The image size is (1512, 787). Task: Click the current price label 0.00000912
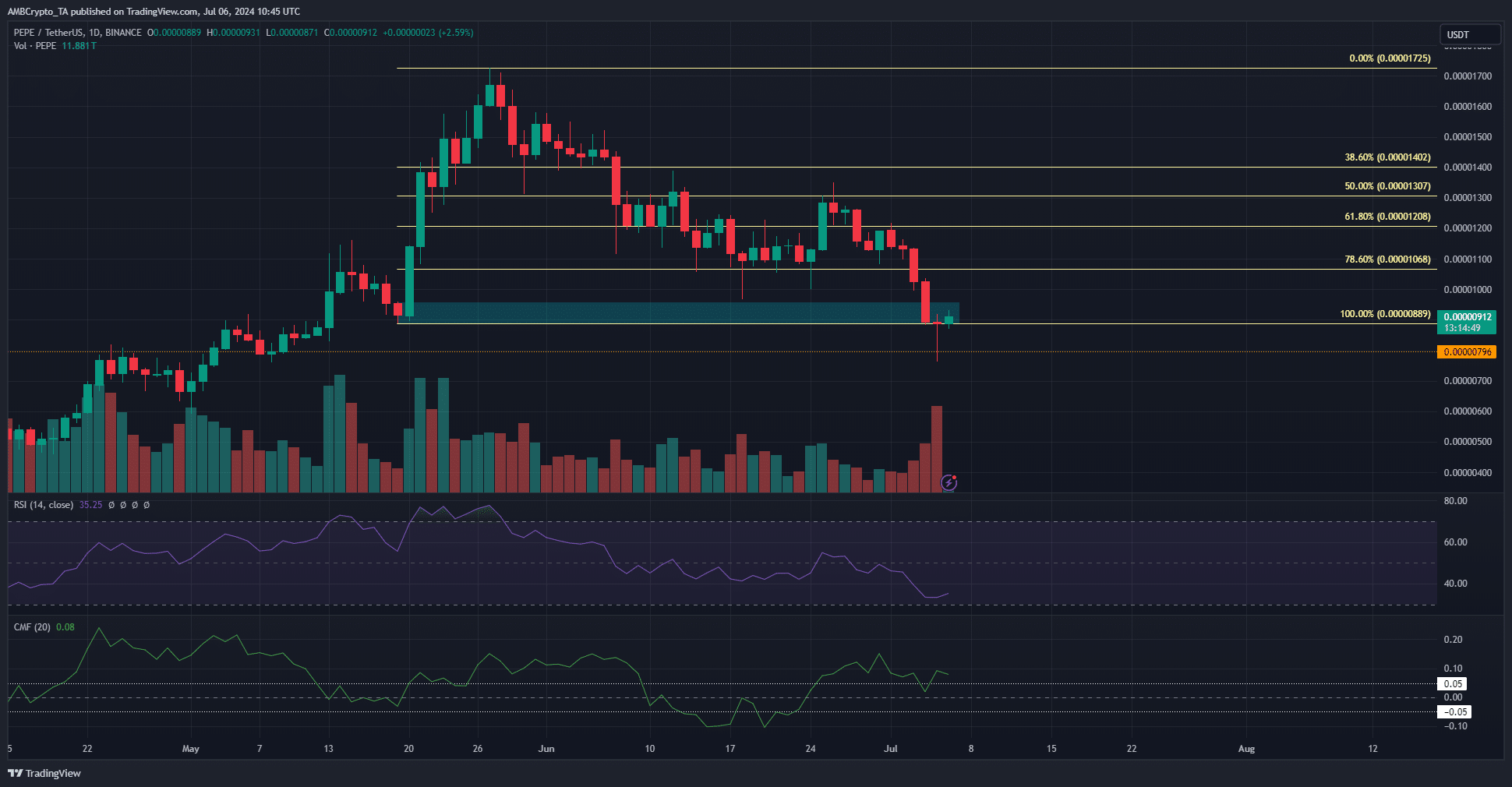click(x=1468, y=317)
